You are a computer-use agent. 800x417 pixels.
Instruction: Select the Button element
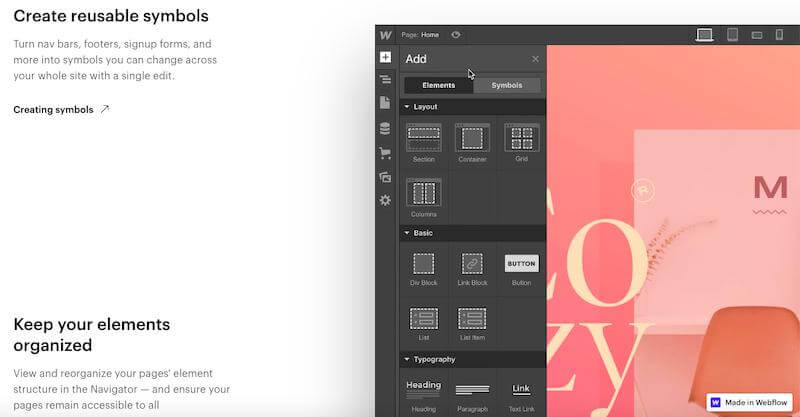pos(521,269)
